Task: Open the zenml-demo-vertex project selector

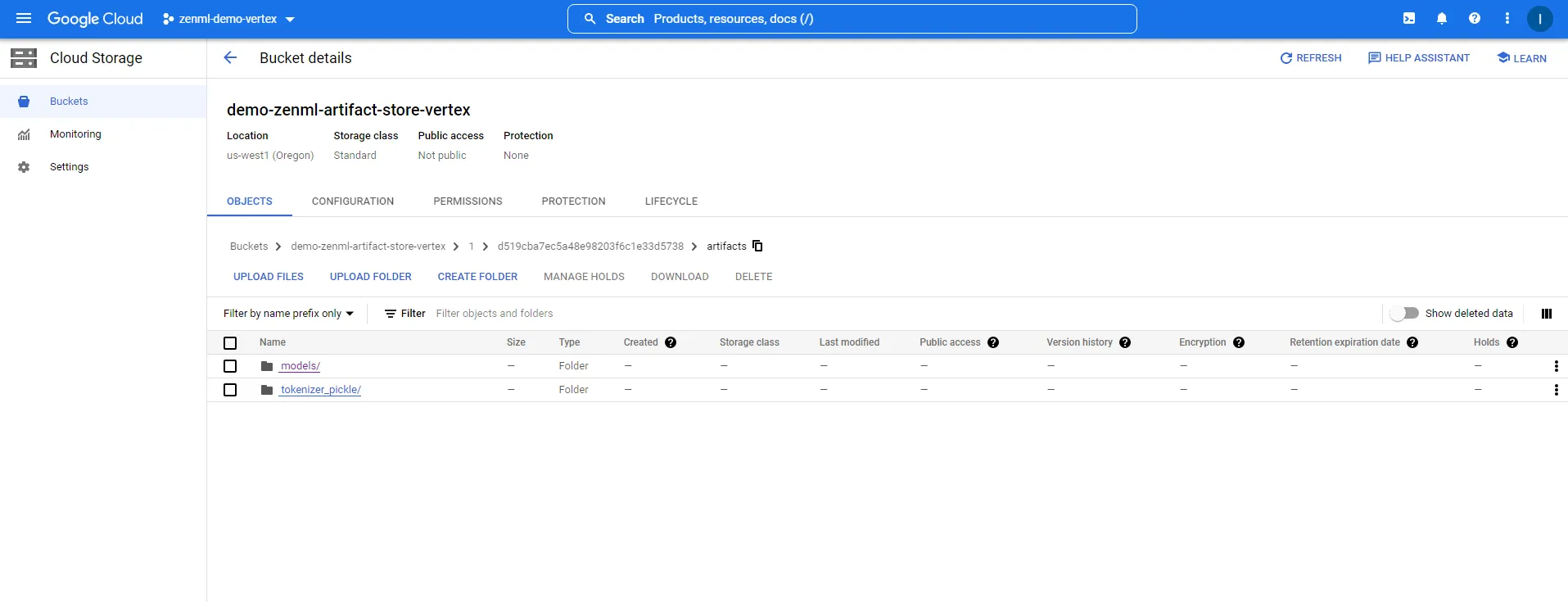Action: [228, 19]
